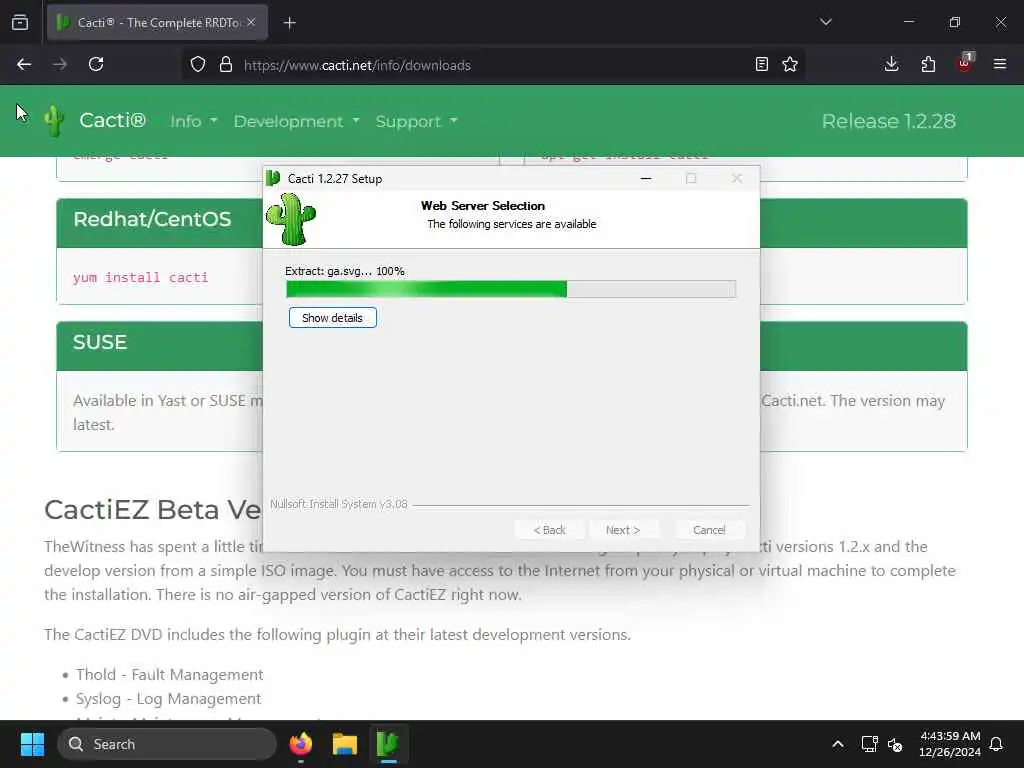Screen dimensions: 1024x768
Task: Expand the Info navigation dropdown
Action: pyautogui.click(x=193, y=121)
